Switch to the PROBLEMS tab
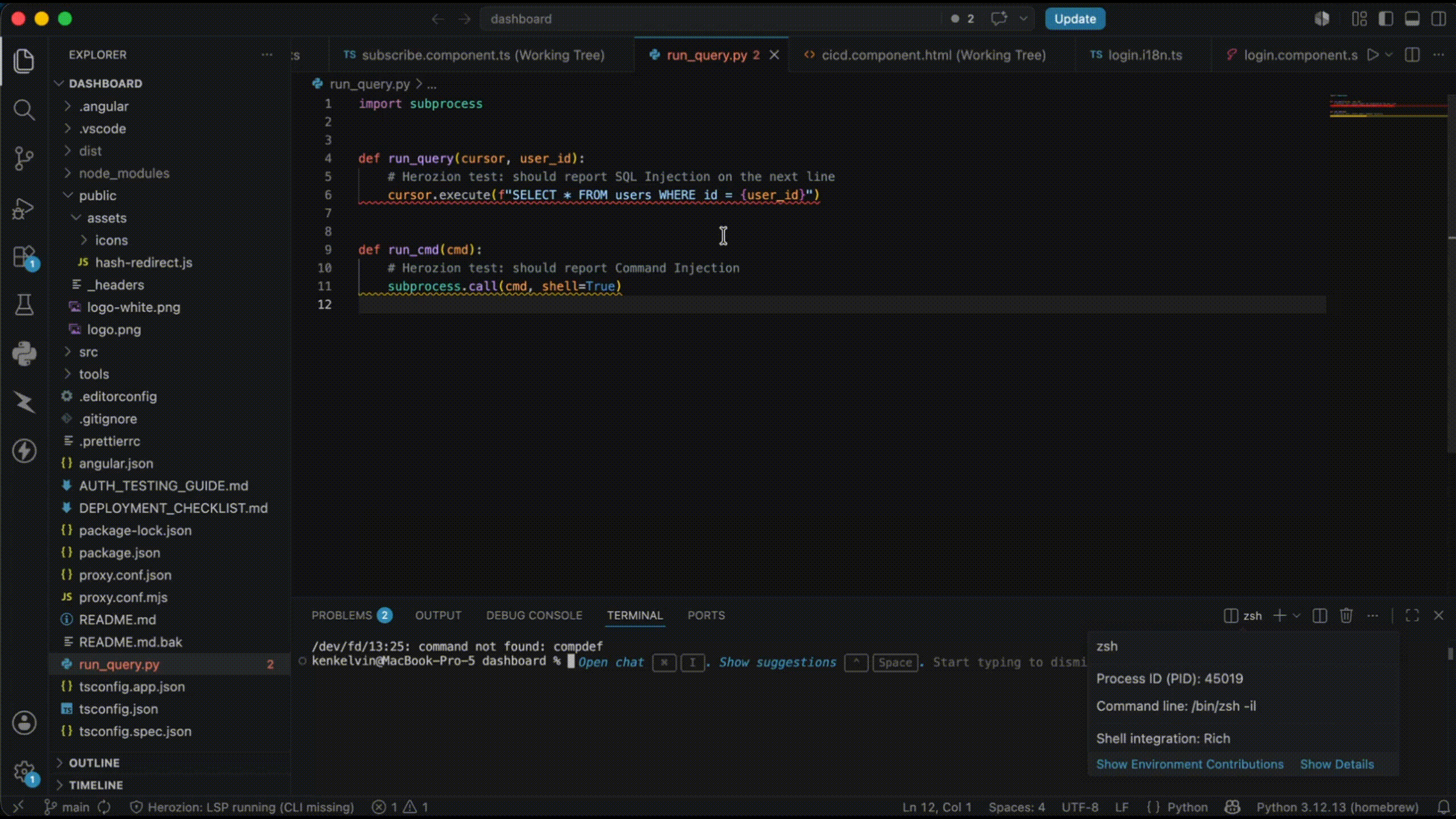This screenshot has height=819, width=1456. tap(351, 615)
